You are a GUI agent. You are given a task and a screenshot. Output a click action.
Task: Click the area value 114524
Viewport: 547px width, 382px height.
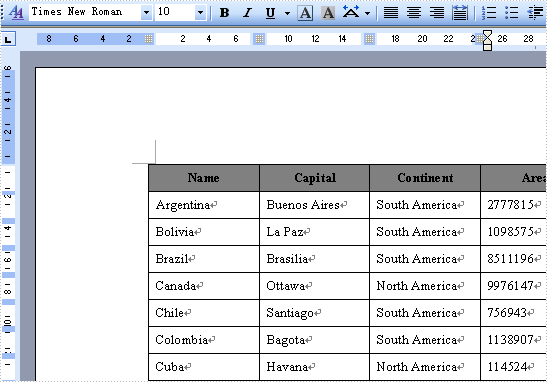tap(507, 367)
